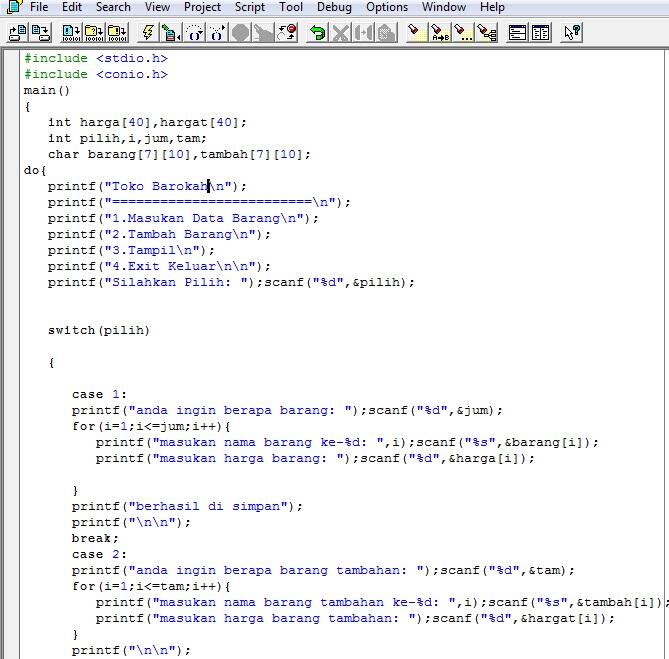Click the '1.Masukan Data Barang' printf line
Image resolution: width=669 pixels, height=659 pixels.
pyautogui.click(x=183, y=218)
